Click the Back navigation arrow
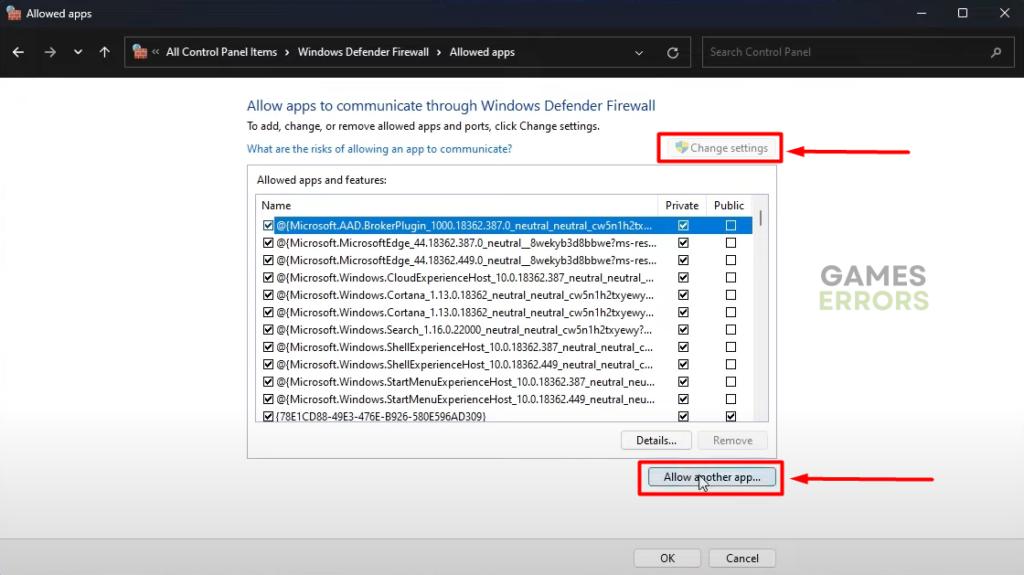 point(18,52)
